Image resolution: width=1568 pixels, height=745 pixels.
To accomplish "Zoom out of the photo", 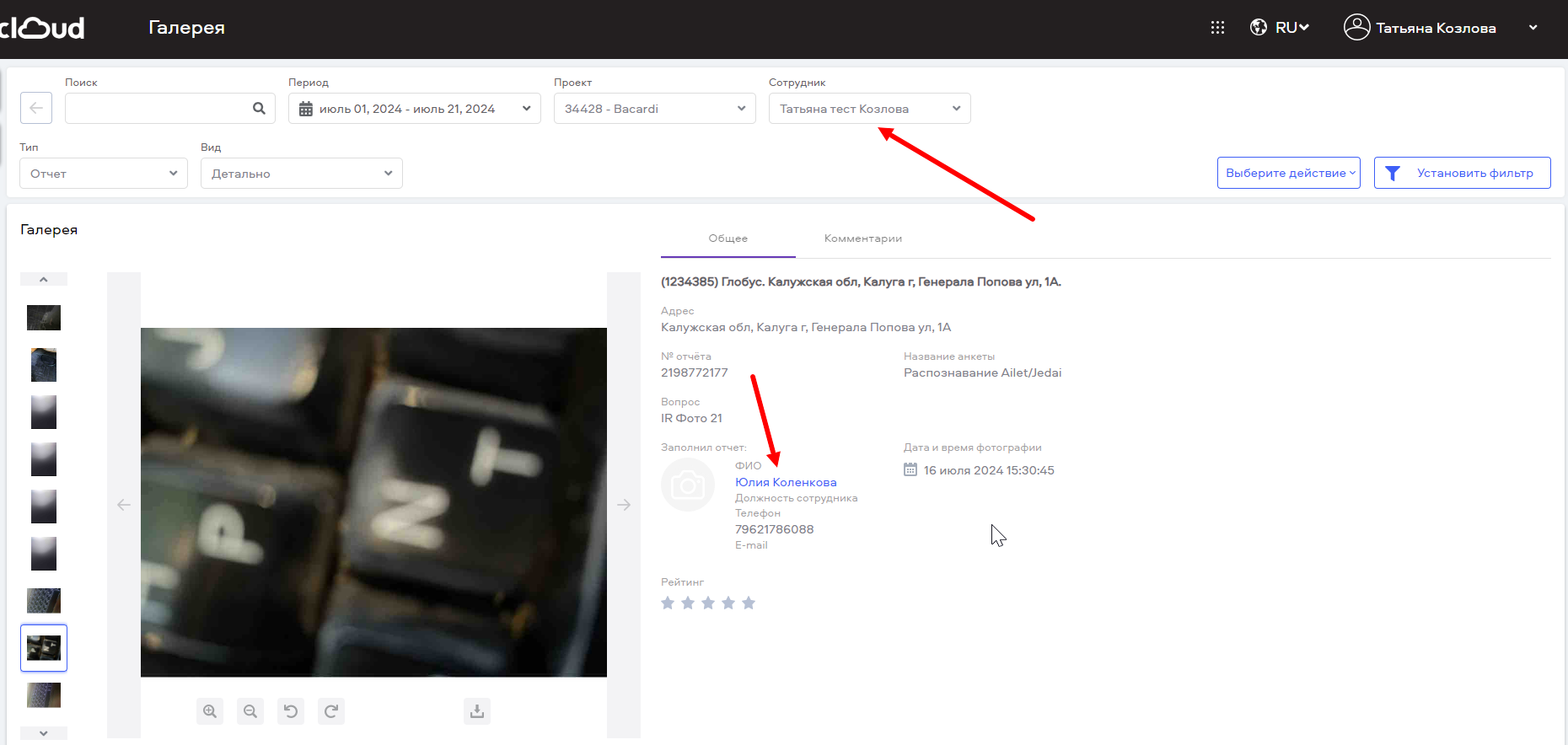I will (x=250, y=711).
